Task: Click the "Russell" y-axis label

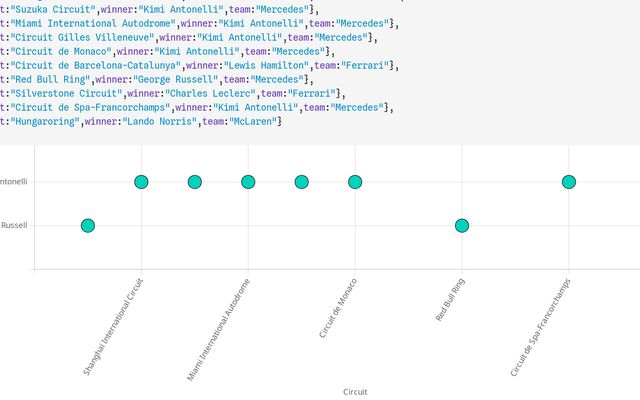Action: [14, 225]
